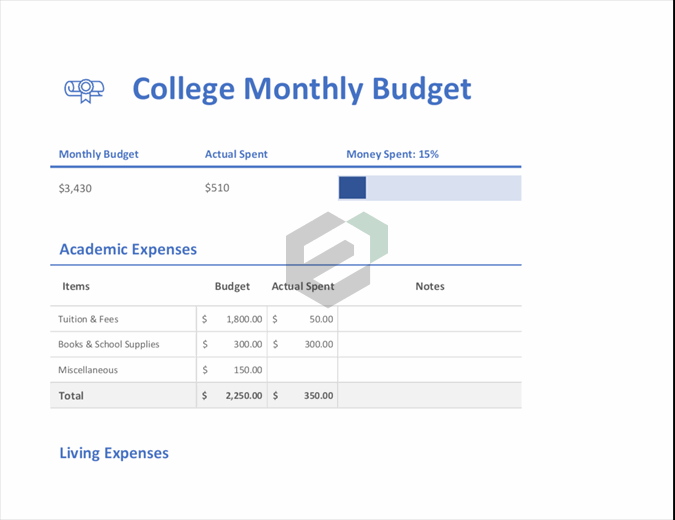Viewport: 675px width, 520px height.
Task: Click the 1,800.00 tuition budget cell
Action: coord(243,319)
